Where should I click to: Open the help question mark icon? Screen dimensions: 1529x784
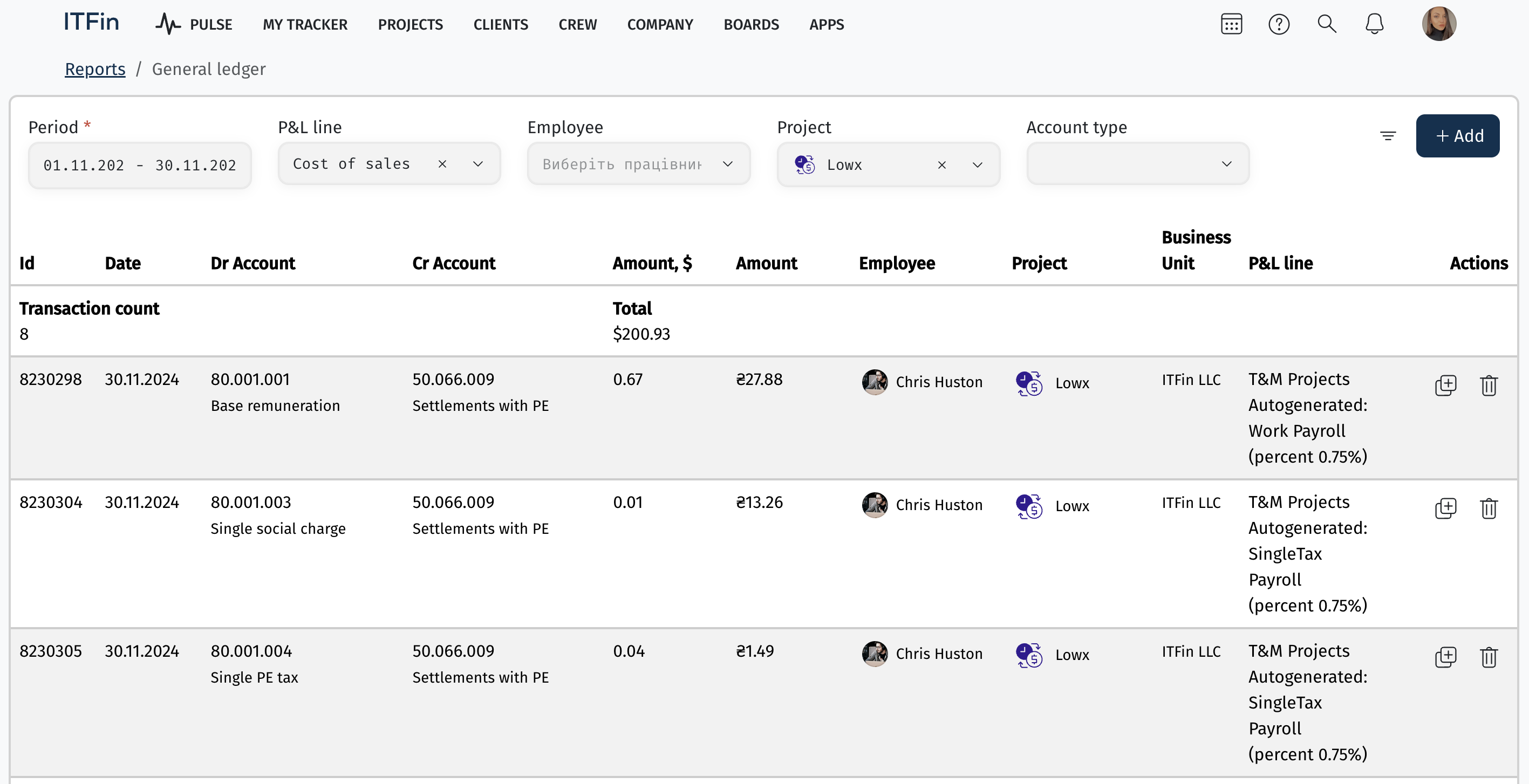point(1279,24)
